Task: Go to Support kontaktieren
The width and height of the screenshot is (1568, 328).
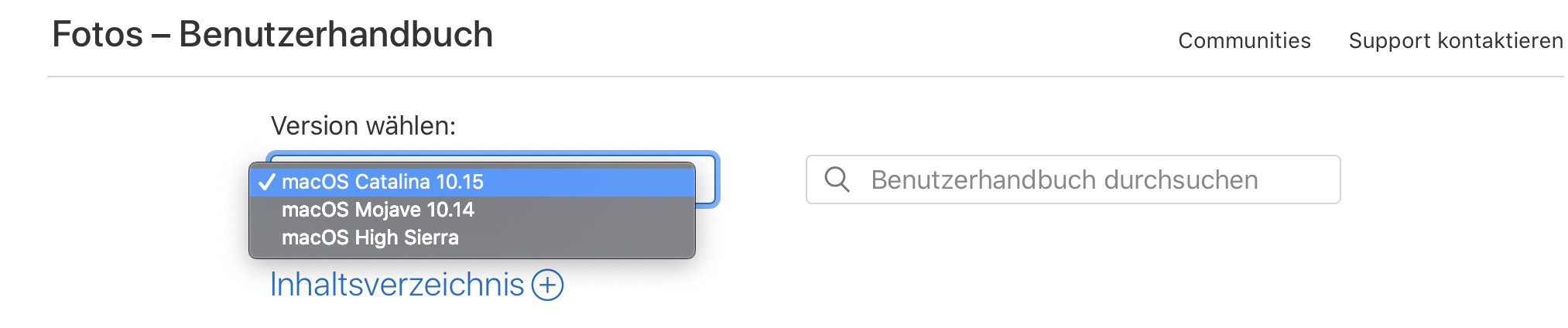Action: pyautogui.click(x=1455, y=40)
